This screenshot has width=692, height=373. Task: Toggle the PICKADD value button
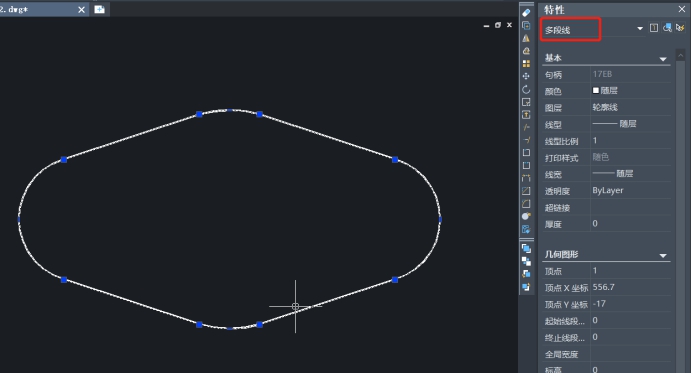coord(654,28)
